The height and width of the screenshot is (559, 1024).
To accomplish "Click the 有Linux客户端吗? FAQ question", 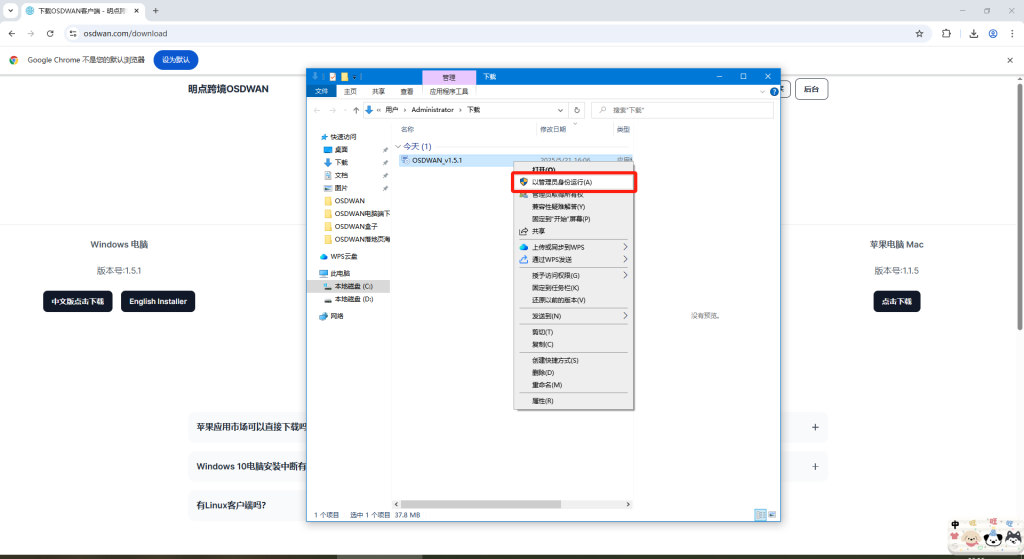I will point(231,505).
